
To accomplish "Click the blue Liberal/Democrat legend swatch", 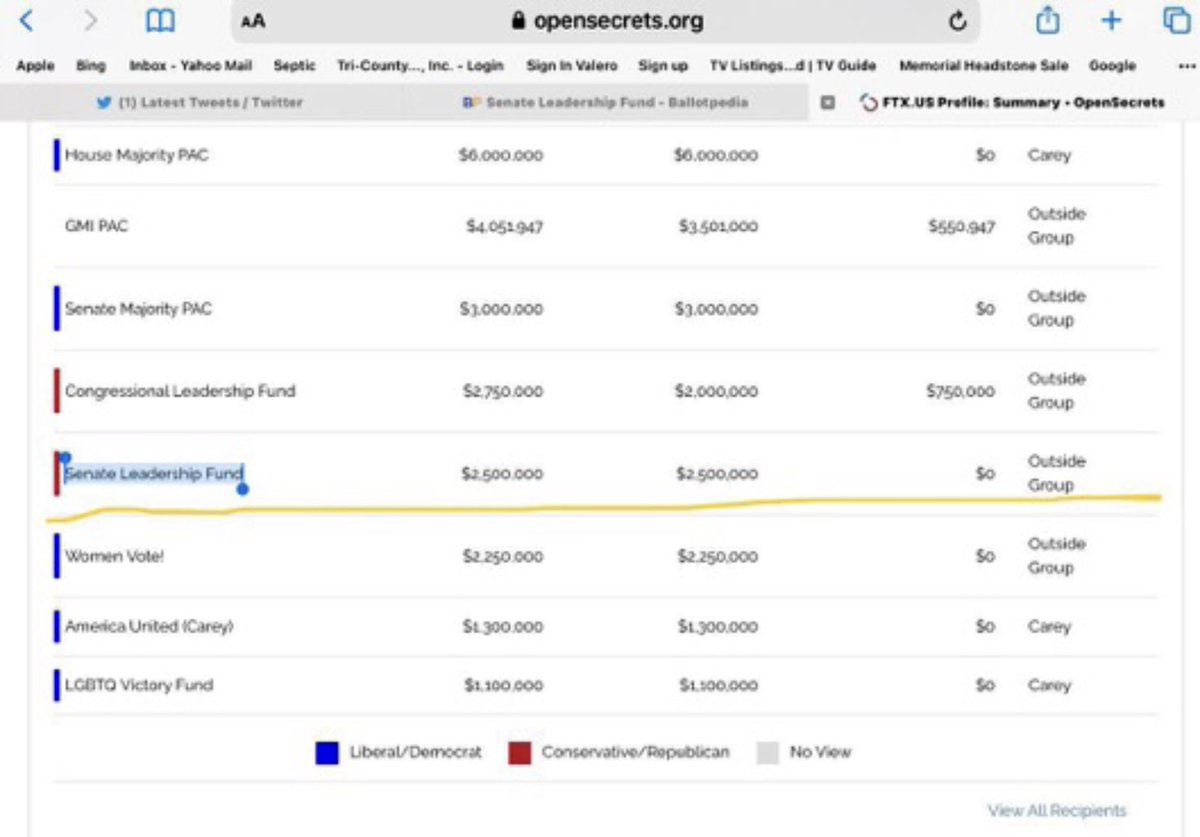I will coord(327,752).
